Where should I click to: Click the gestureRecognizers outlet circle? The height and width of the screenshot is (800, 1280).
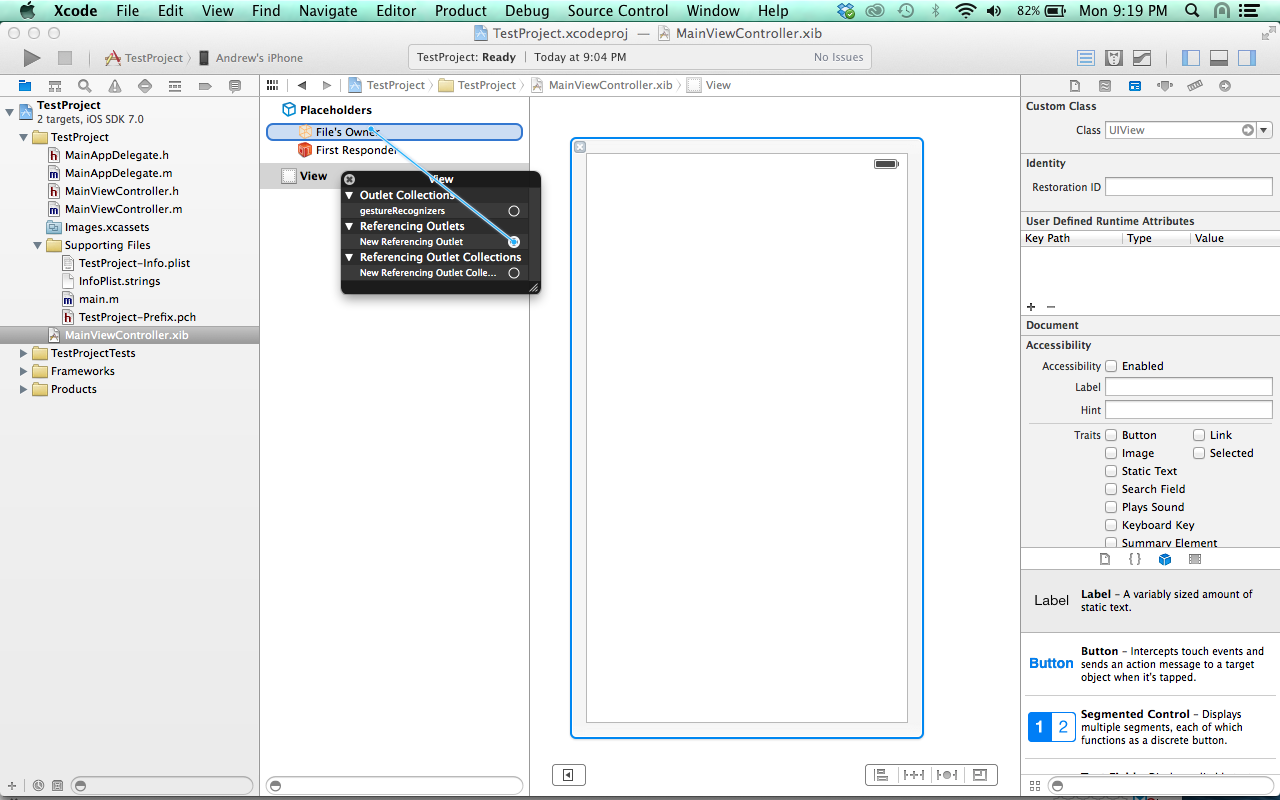(x=514, y=211)
